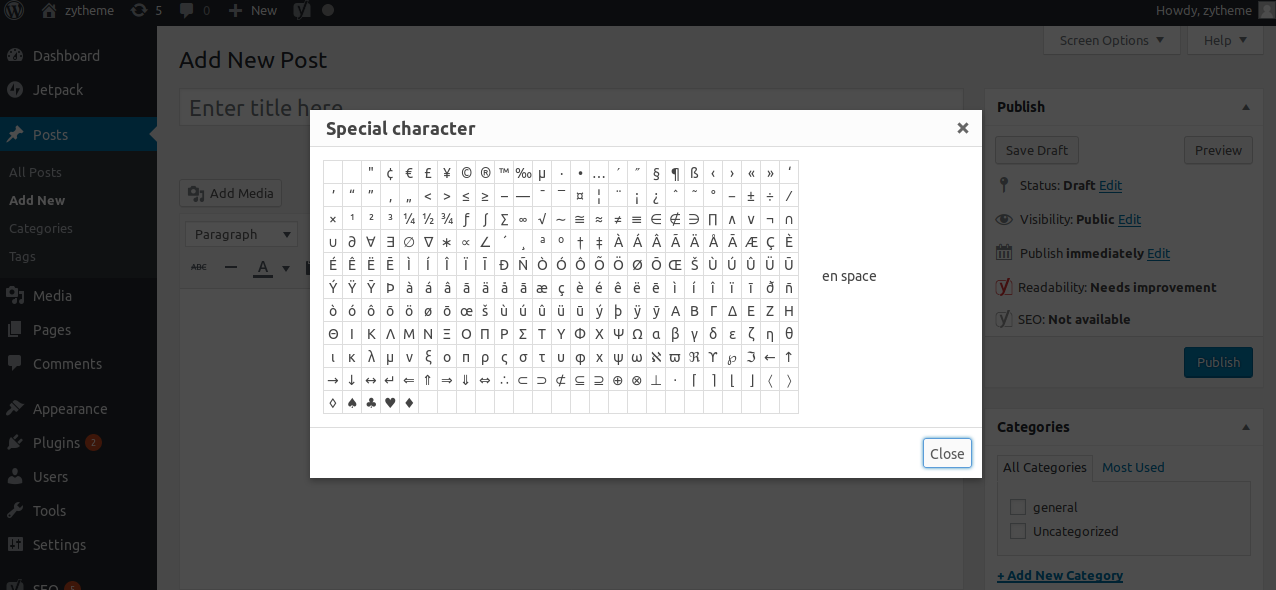Insert the empty set ∅ symbol

pos(410,242)
